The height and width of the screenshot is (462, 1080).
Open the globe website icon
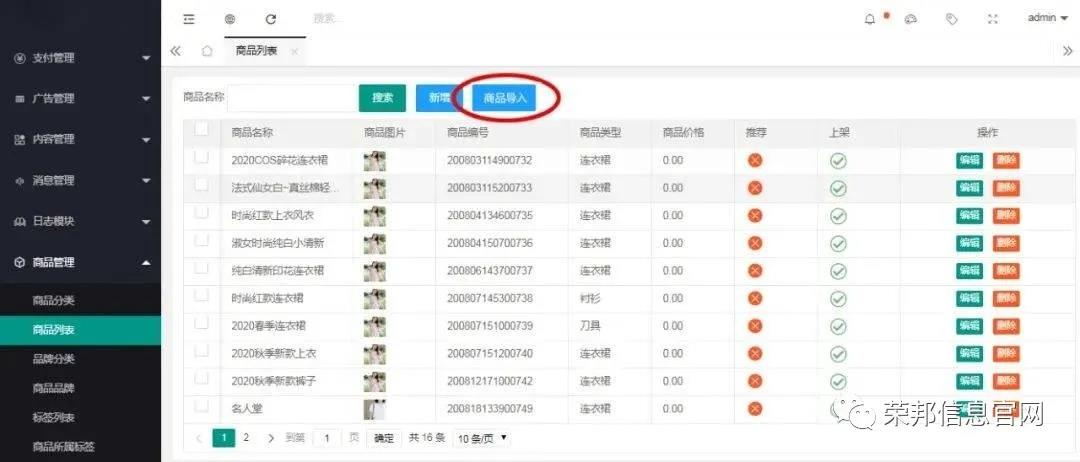[230, 19]
